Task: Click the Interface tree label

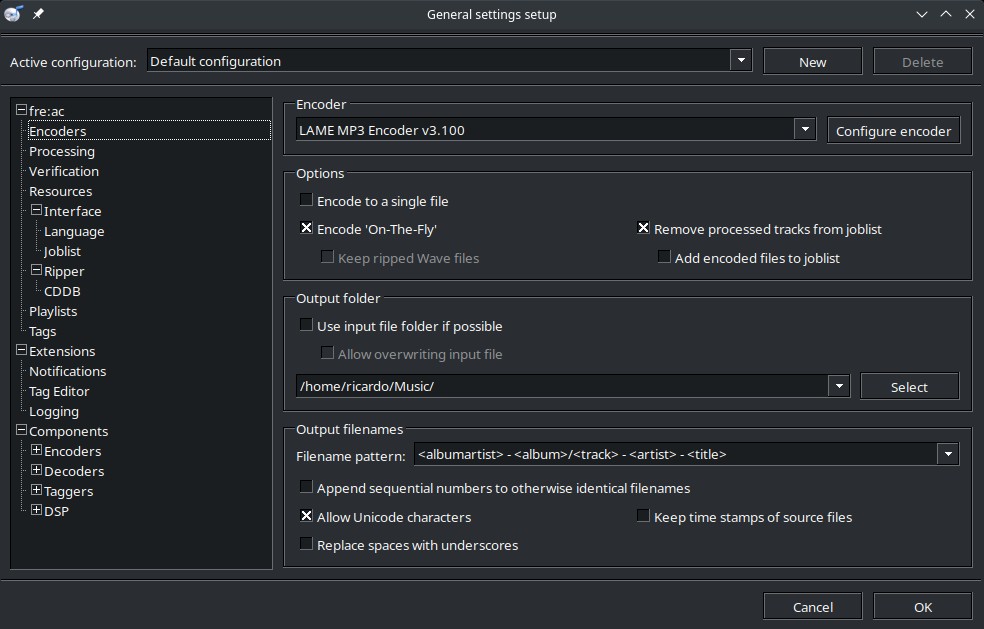Action: tap(72, 212)
